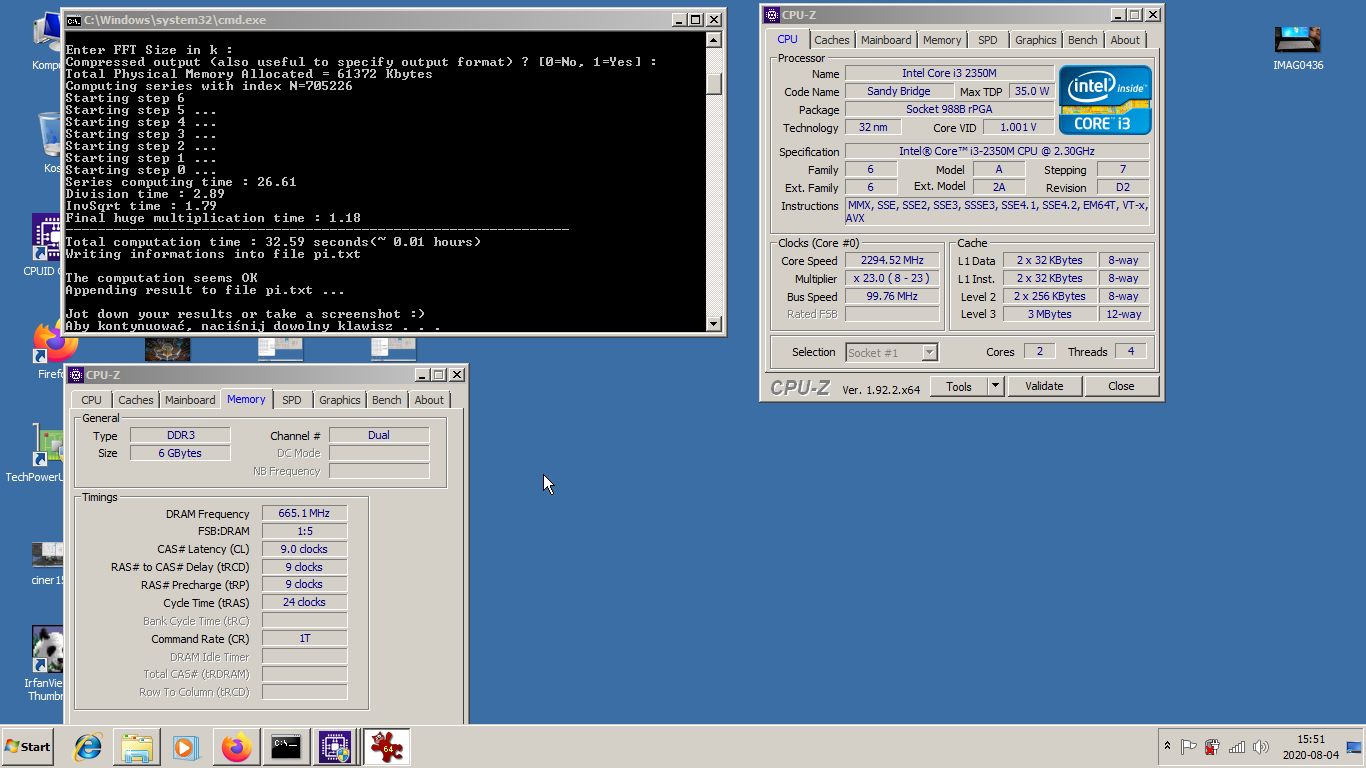The height and width of the screenshot is (768, 1366).
Task: Click the DRAM Frequency 665.1 MHz value
Action: click(304, 513)
